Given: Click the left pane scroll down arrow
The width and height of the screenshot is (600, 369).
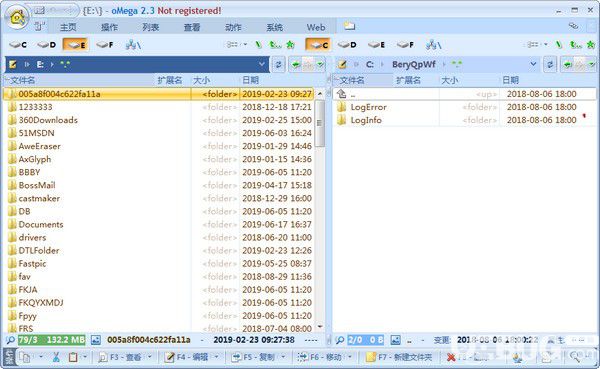Looking at the screenshot, I should pyautogui.click(x=320, y=327).
